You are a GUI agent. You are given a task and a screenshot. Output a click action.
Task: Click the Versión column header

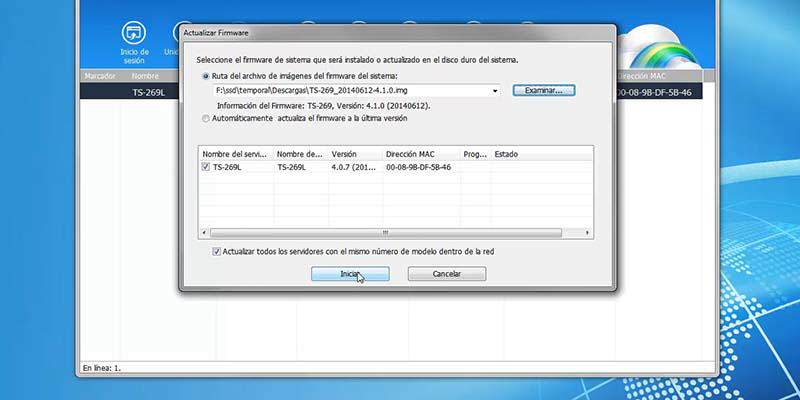356,154
